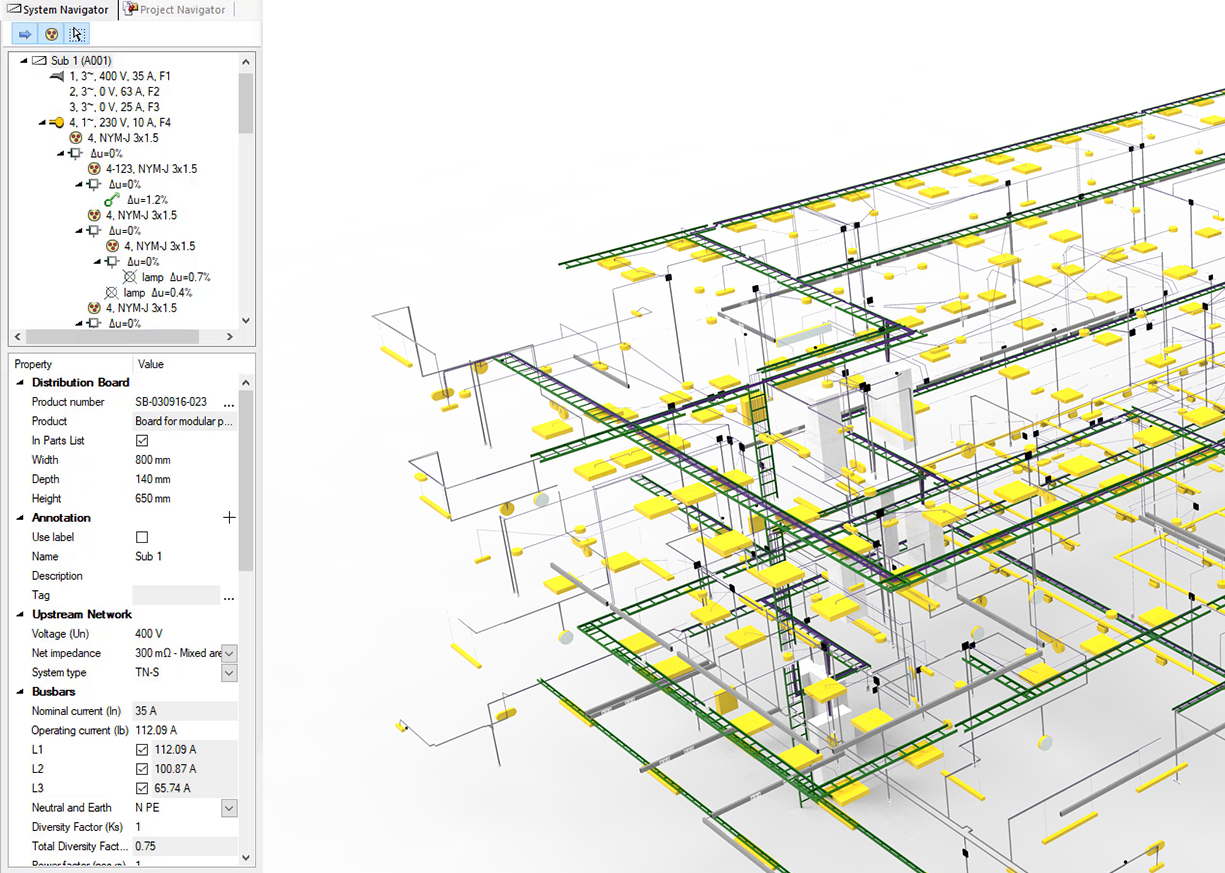
Task: Toggle the cable display toolbar icon
Action: [x=52, y=34]
